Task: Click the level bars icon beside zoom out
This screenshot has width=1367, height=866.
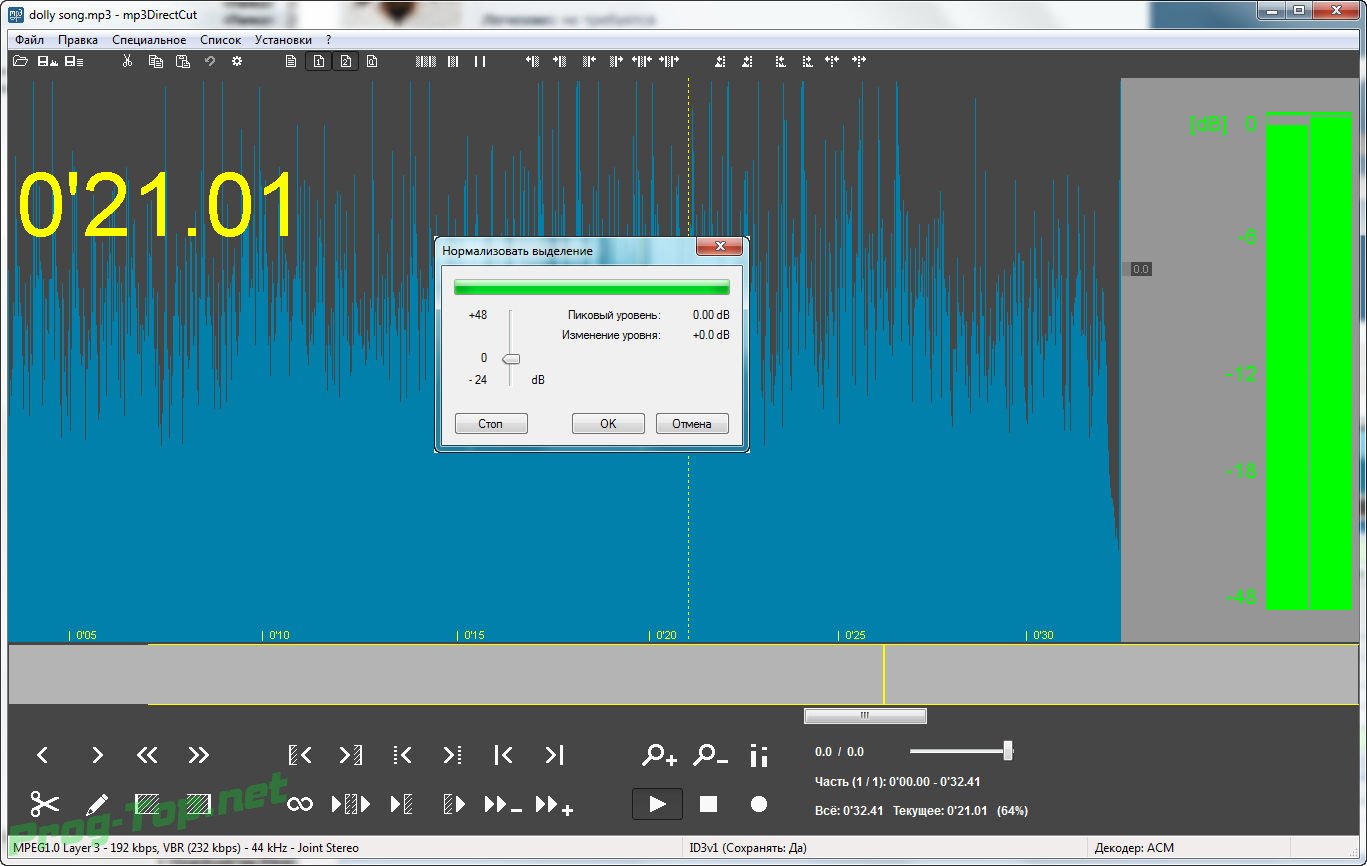Action: coord(759,756)
